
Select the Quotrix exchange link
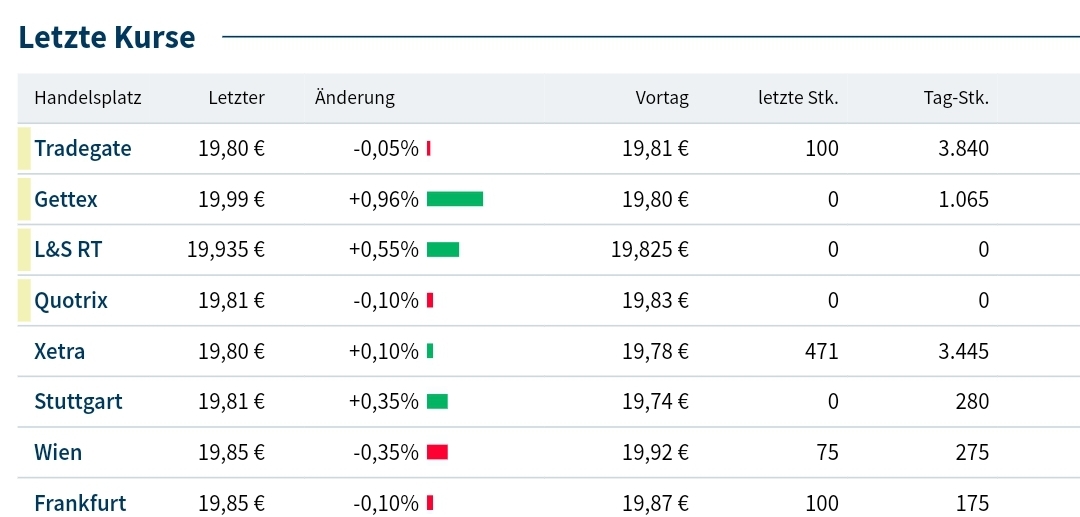(x=71, y=301)
